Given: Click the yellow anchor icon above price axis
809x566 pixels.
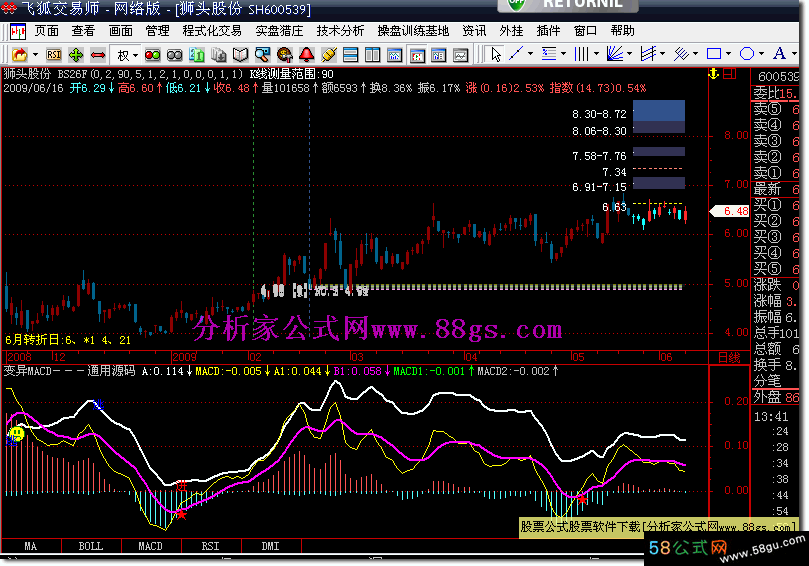Looking at the screenshot, I should pos(714,74).
